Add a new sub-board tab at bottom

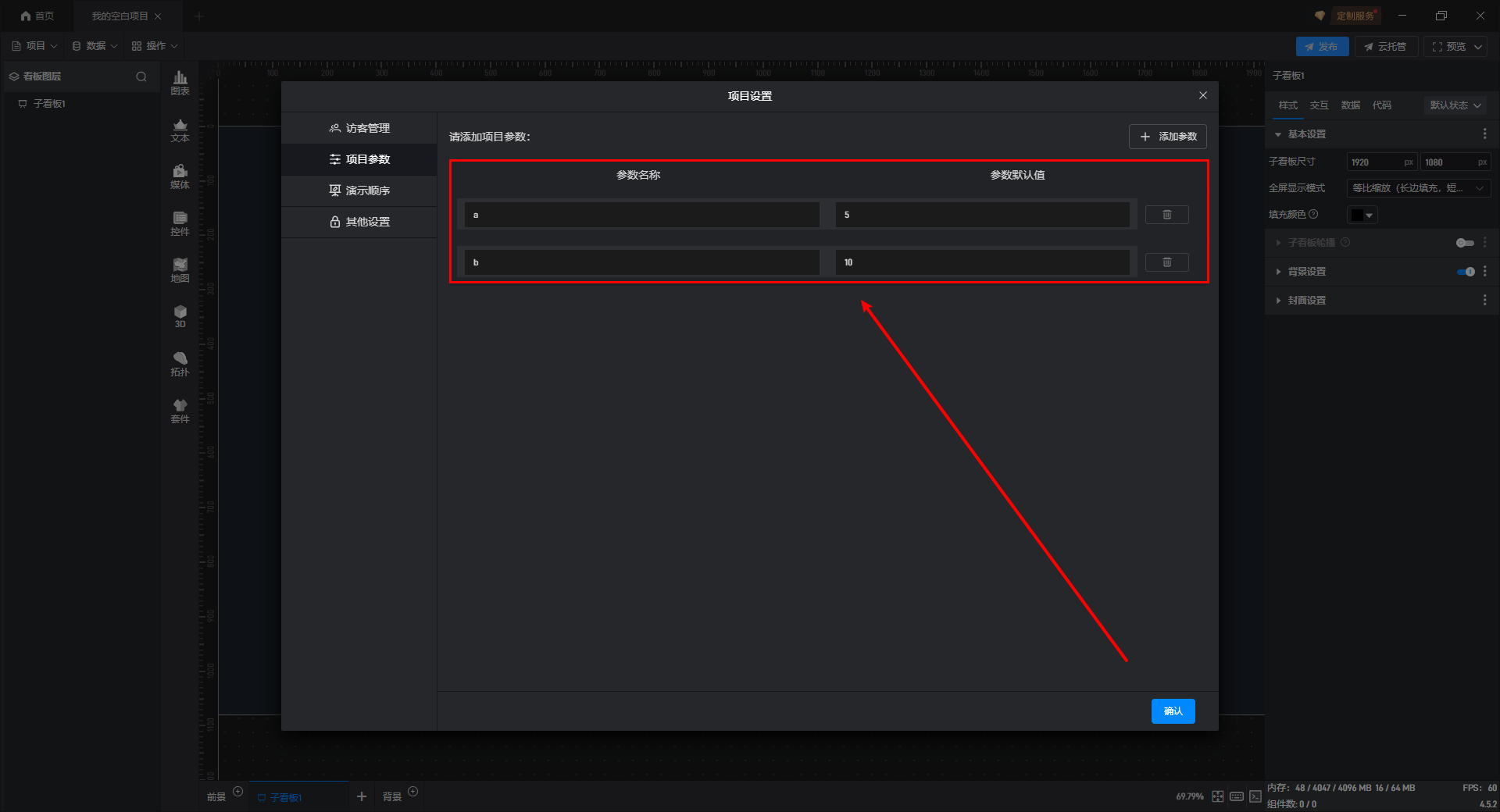361,796
